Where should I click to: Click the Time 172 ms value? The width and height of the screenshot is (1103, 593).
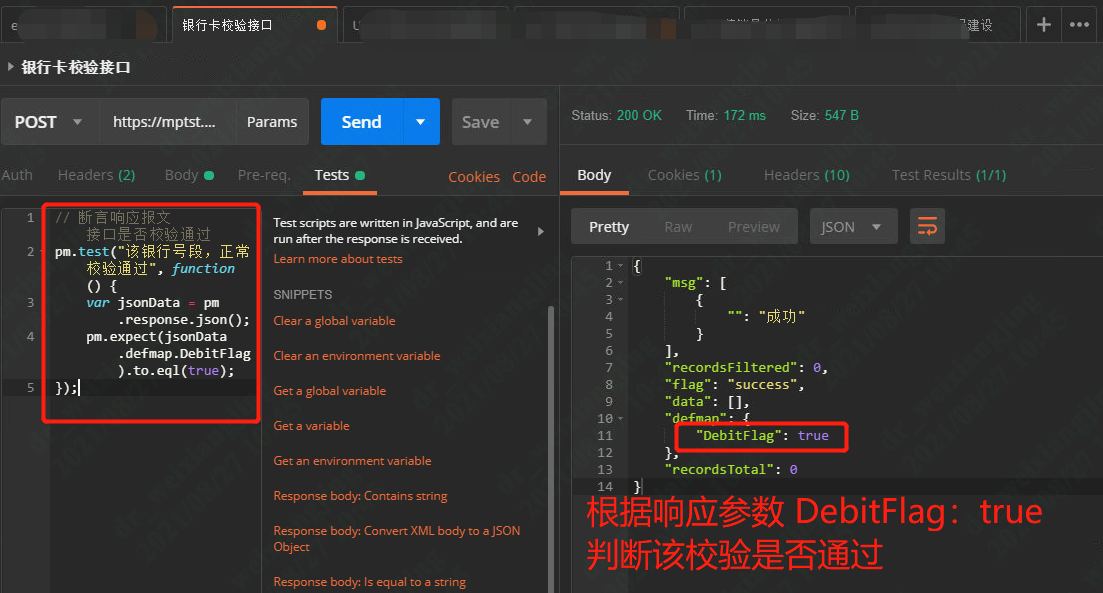click(745, 115)
